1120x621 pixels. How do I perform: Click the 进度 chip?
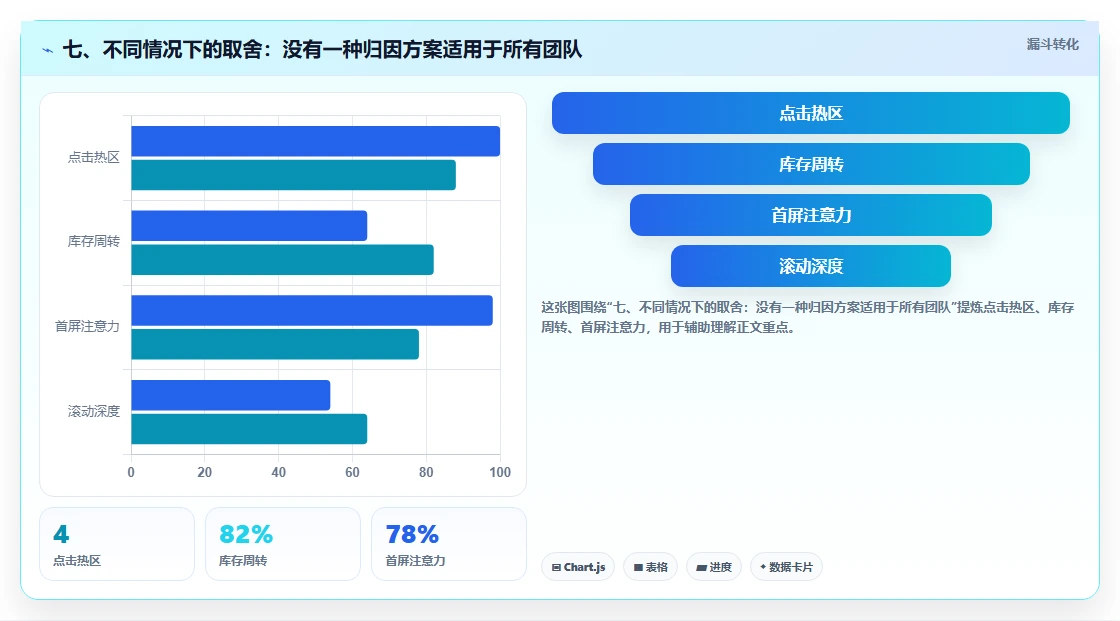714,567
